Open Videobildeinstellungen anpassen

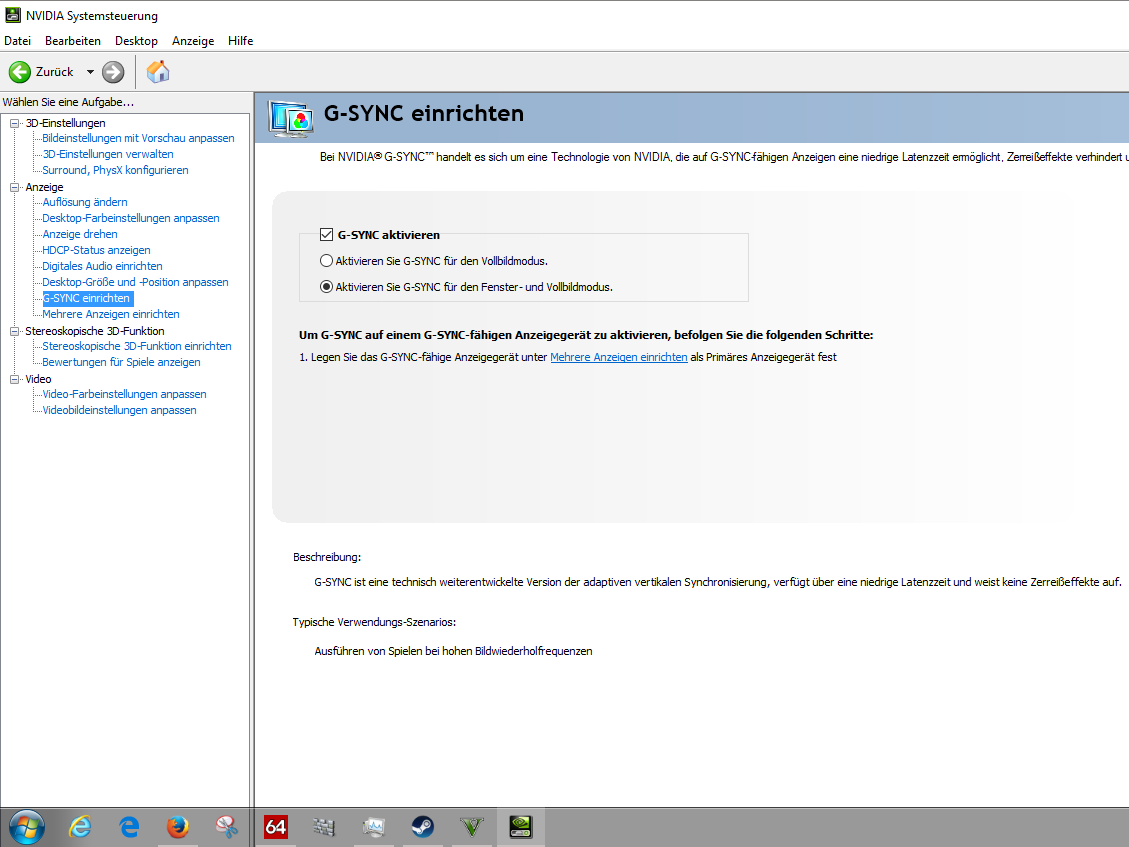(x=120, y=410)
